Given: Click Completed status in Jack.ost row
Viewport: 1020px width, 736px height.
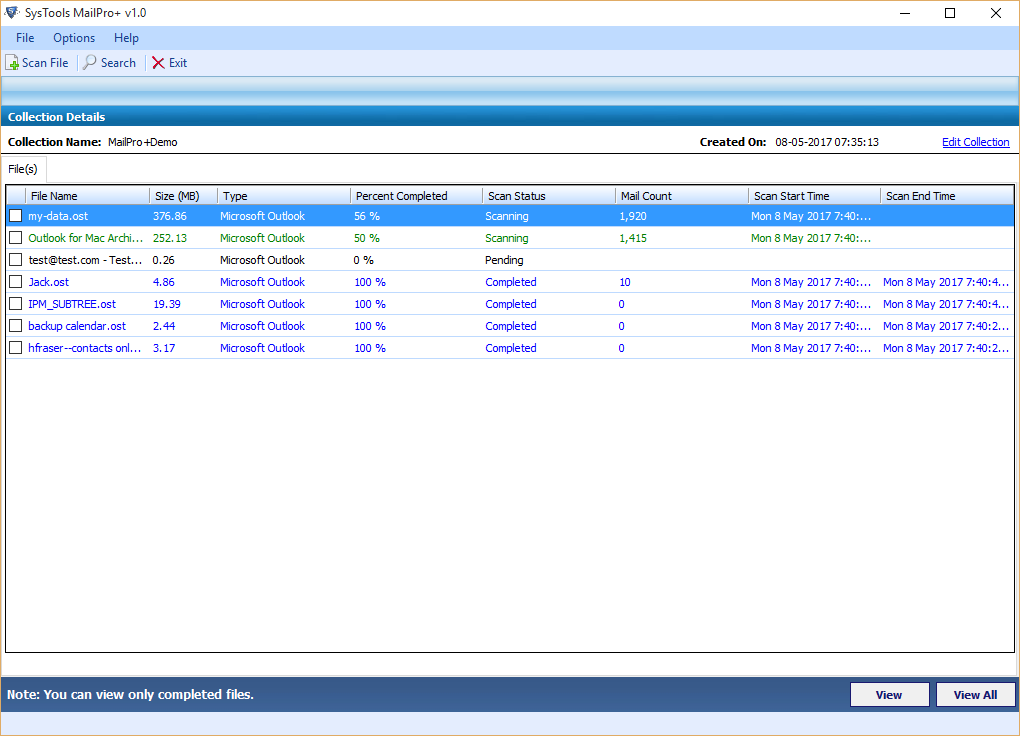Looking at the screenshot, I should [511, 282].
